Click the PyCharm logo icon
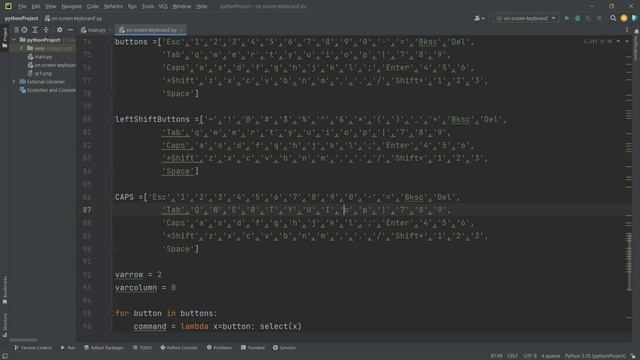The width and height of the screenshot is (640, 360). pos(8,6)
